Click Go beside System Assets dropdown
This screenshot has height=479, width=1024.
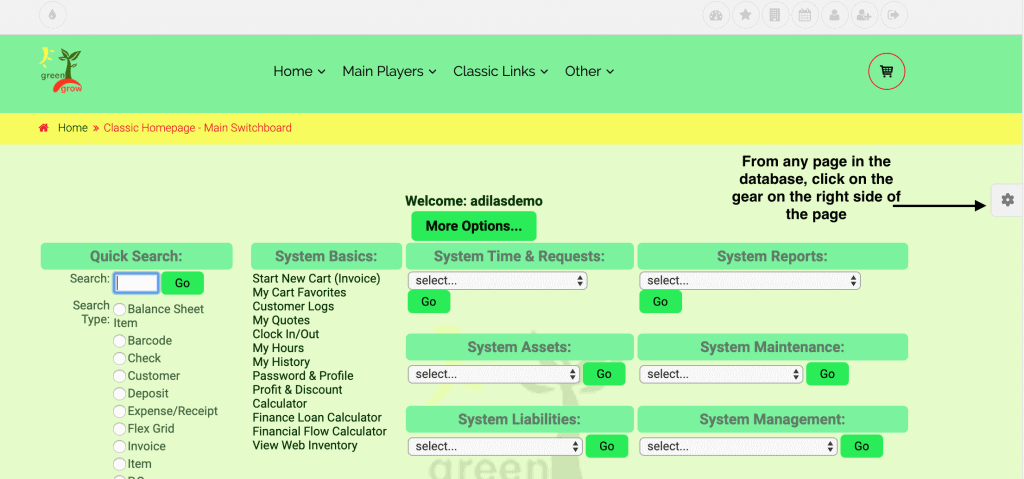(x=604, y=374)
